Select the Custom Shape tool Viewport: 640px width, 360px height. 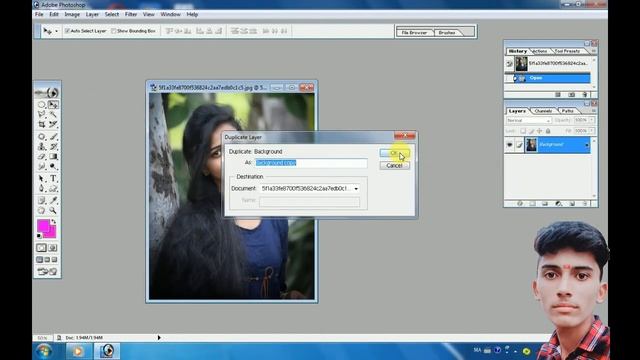pos(53,188)
